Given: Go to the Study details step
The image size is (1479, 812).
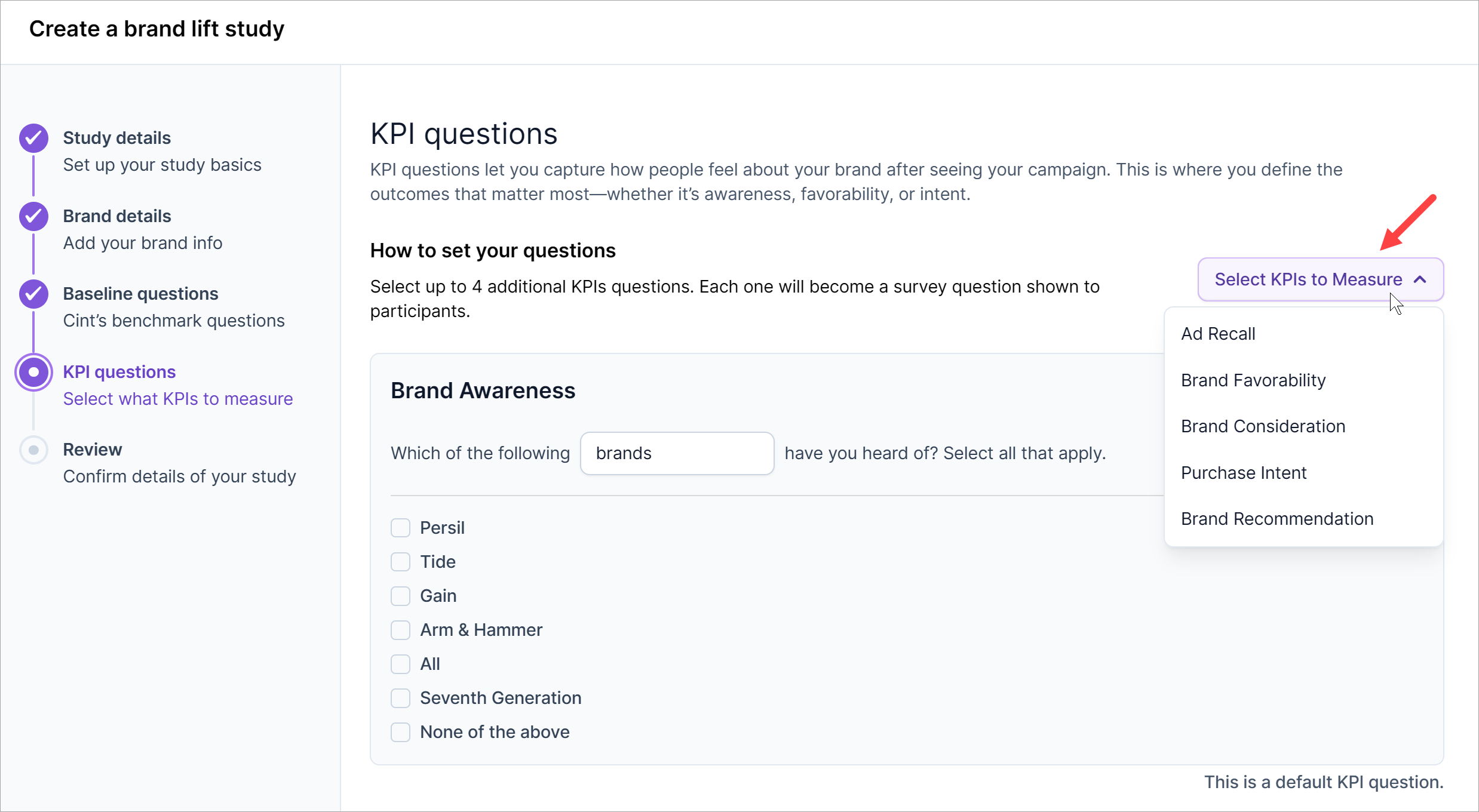Looking at the screenshot, I should tap(117, 138).
